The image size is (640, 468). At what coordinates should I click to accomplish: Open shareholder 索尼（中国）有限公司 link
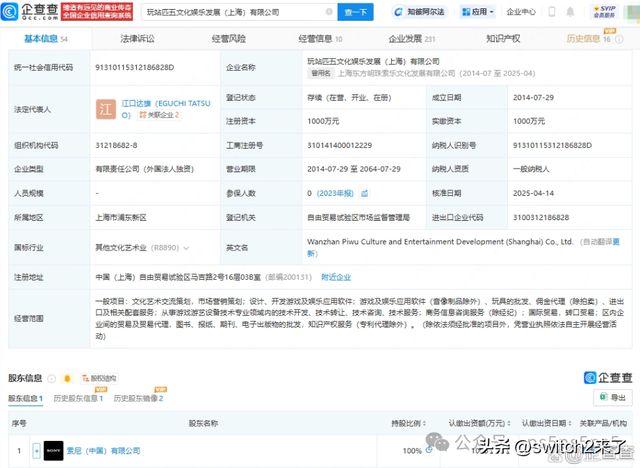pyautogui.click(x=103, y=451)
